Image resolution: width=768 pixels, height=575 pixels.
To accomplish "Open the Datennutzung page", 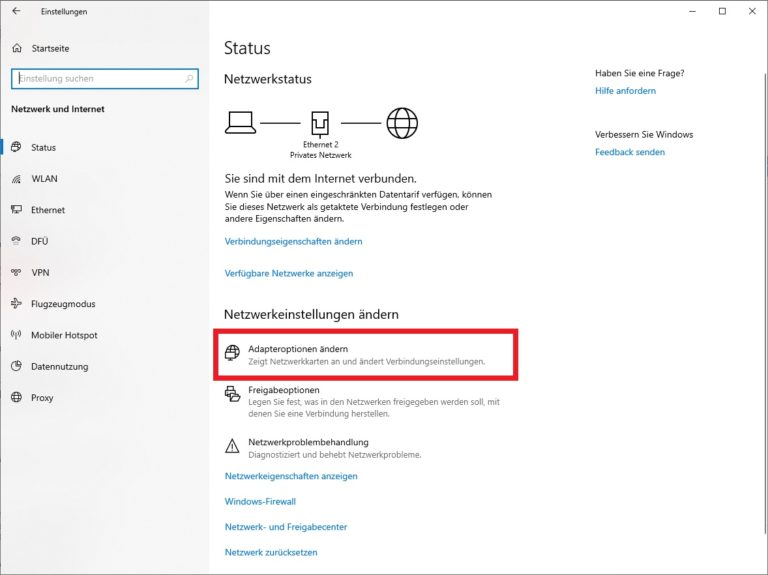I will pos(58,366).
